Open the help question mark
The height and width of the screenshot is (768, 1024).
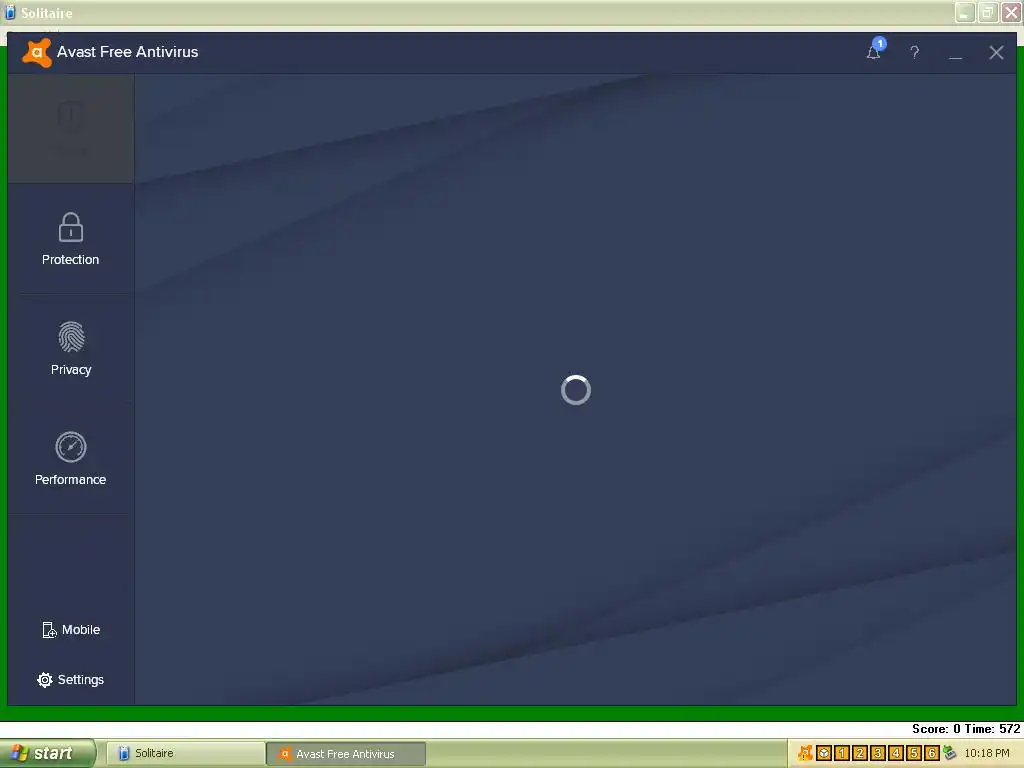pyautogui.click(x=914, y=52)
